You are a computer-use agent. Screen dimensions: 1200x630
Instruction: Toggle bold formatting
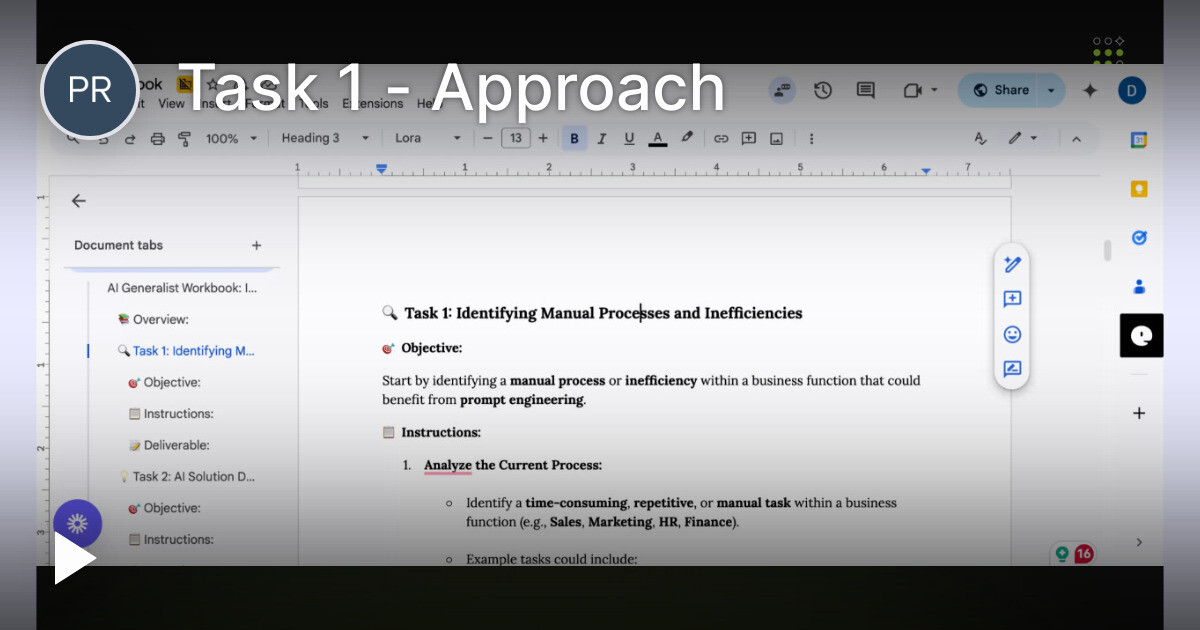[x=575, y=138]
